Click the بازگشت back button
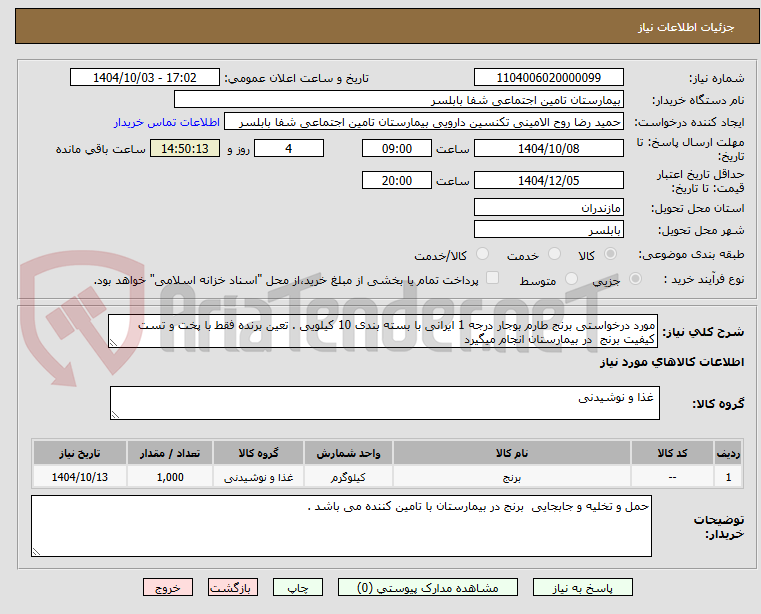This screenshot has width=761, height=614. coord(232,587)
